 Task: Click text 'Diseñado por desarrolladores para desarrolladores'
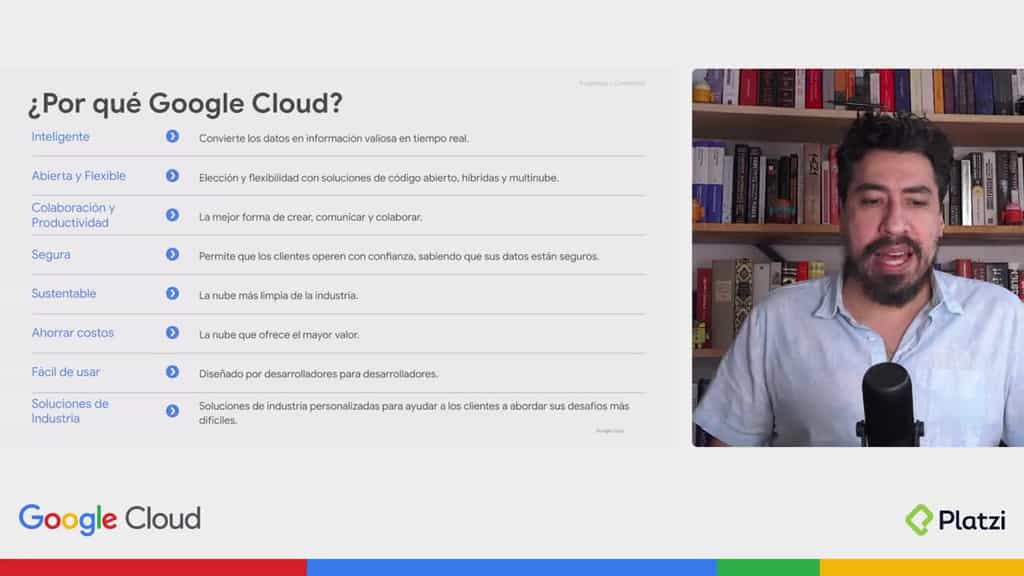[318, 374]
